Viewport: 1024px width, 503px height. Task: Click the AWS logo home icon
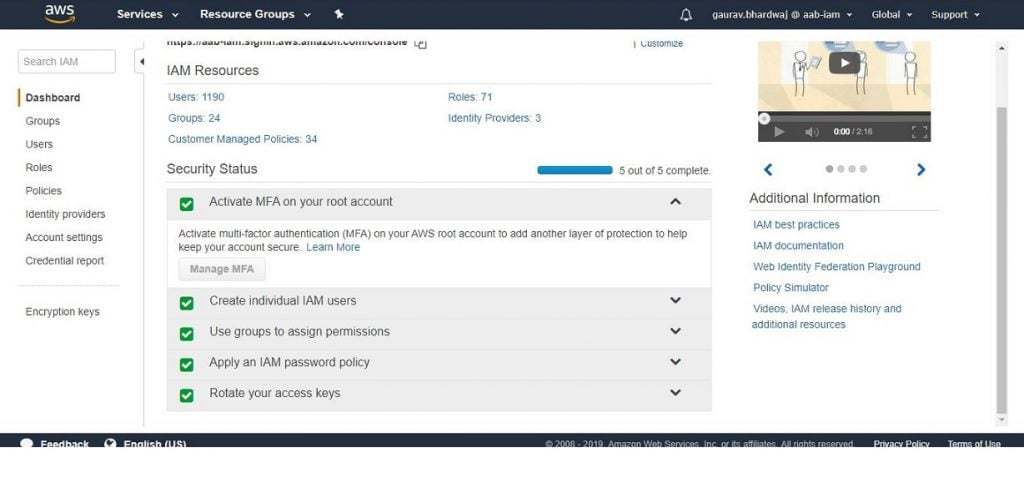click(59, 14)
